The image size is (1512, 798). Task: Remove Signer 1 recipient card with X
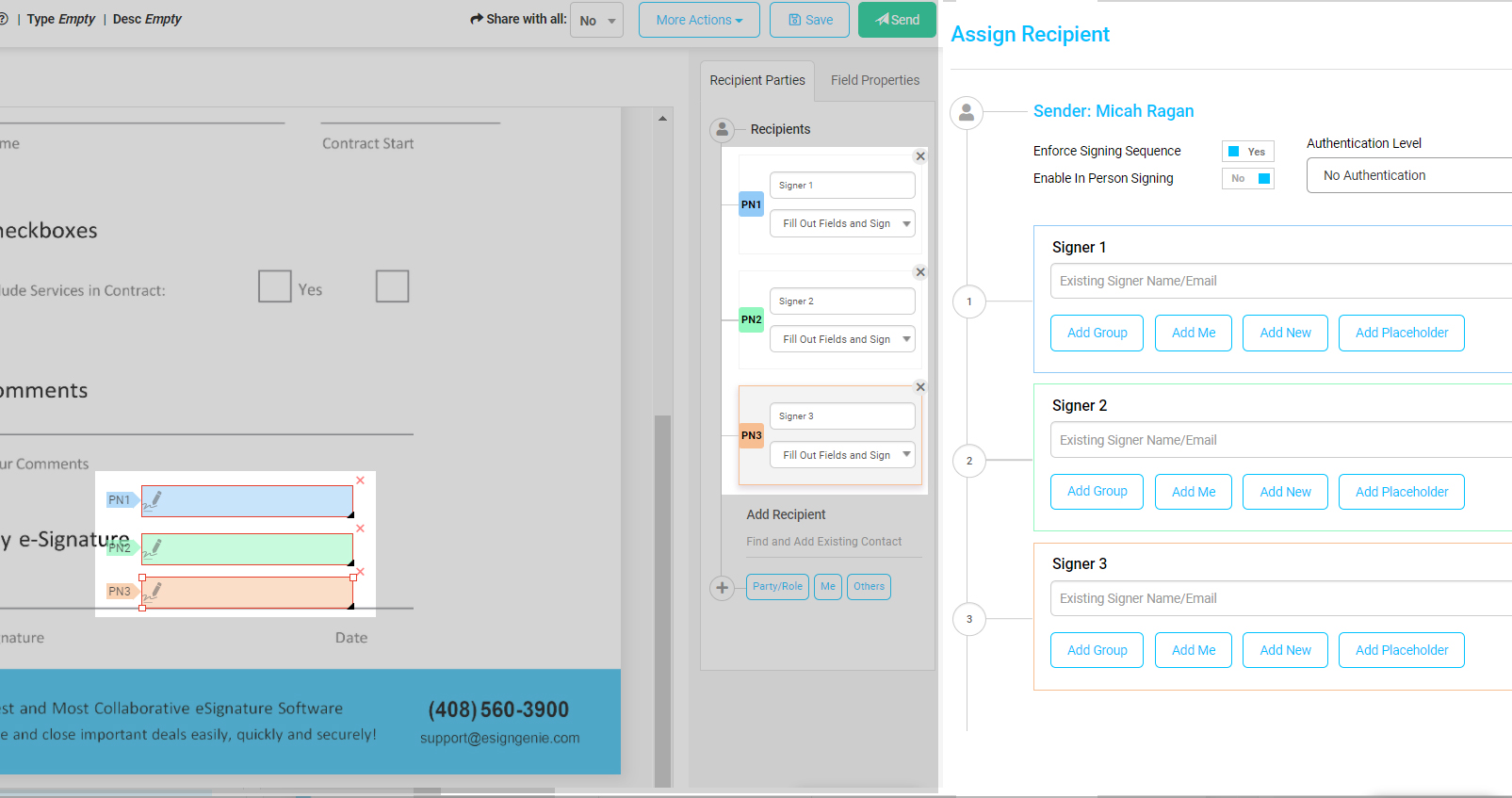tap(920, 156)
